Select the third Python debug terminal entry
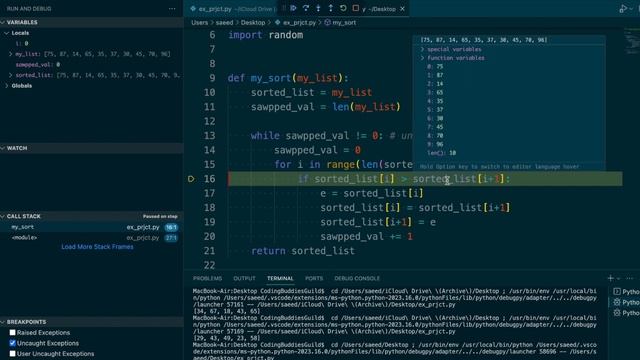Screen dimensions: 640x360 [x=626, y=313]
